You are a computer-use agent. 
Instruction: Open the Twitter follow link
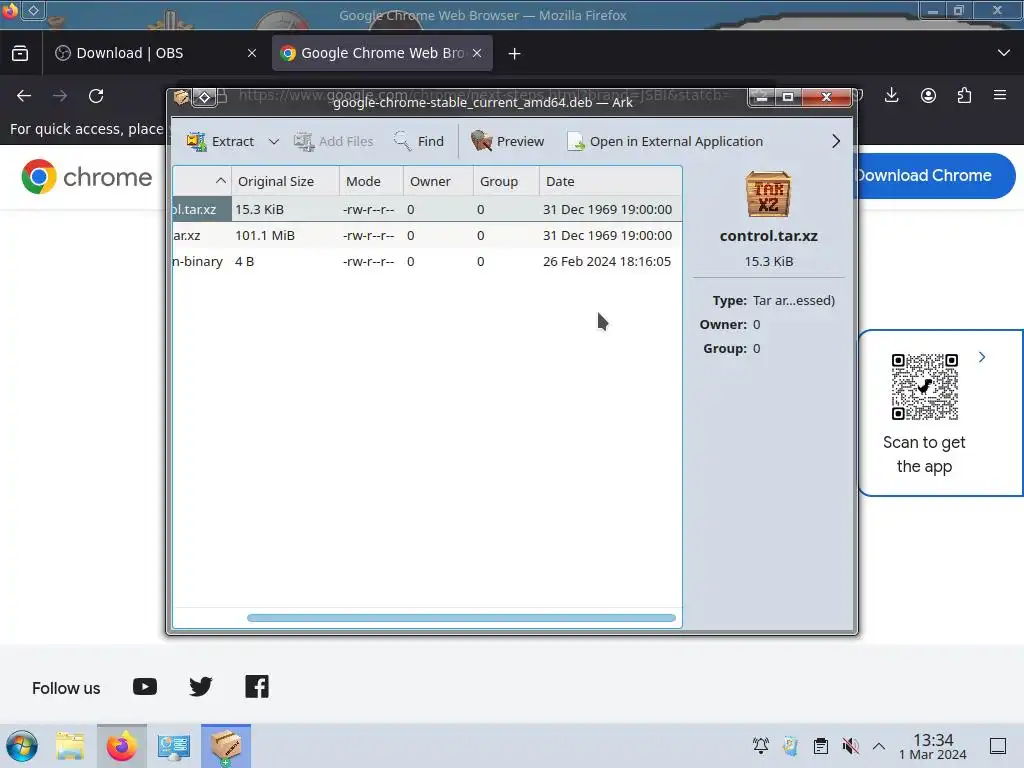(200, 686)
